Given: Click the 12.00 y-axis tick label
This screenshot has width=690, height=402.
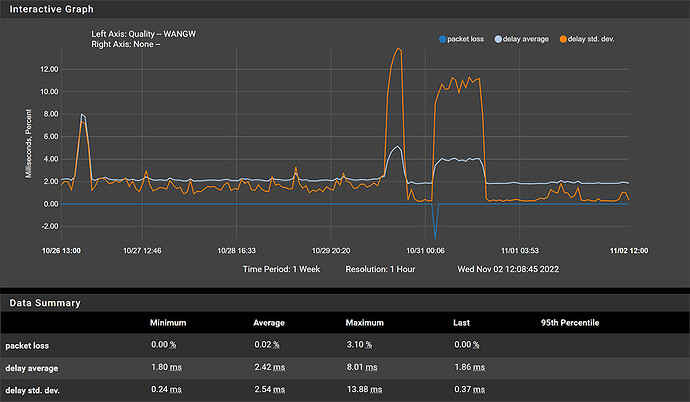Looking at the screenshot, I should pos(49,69).
